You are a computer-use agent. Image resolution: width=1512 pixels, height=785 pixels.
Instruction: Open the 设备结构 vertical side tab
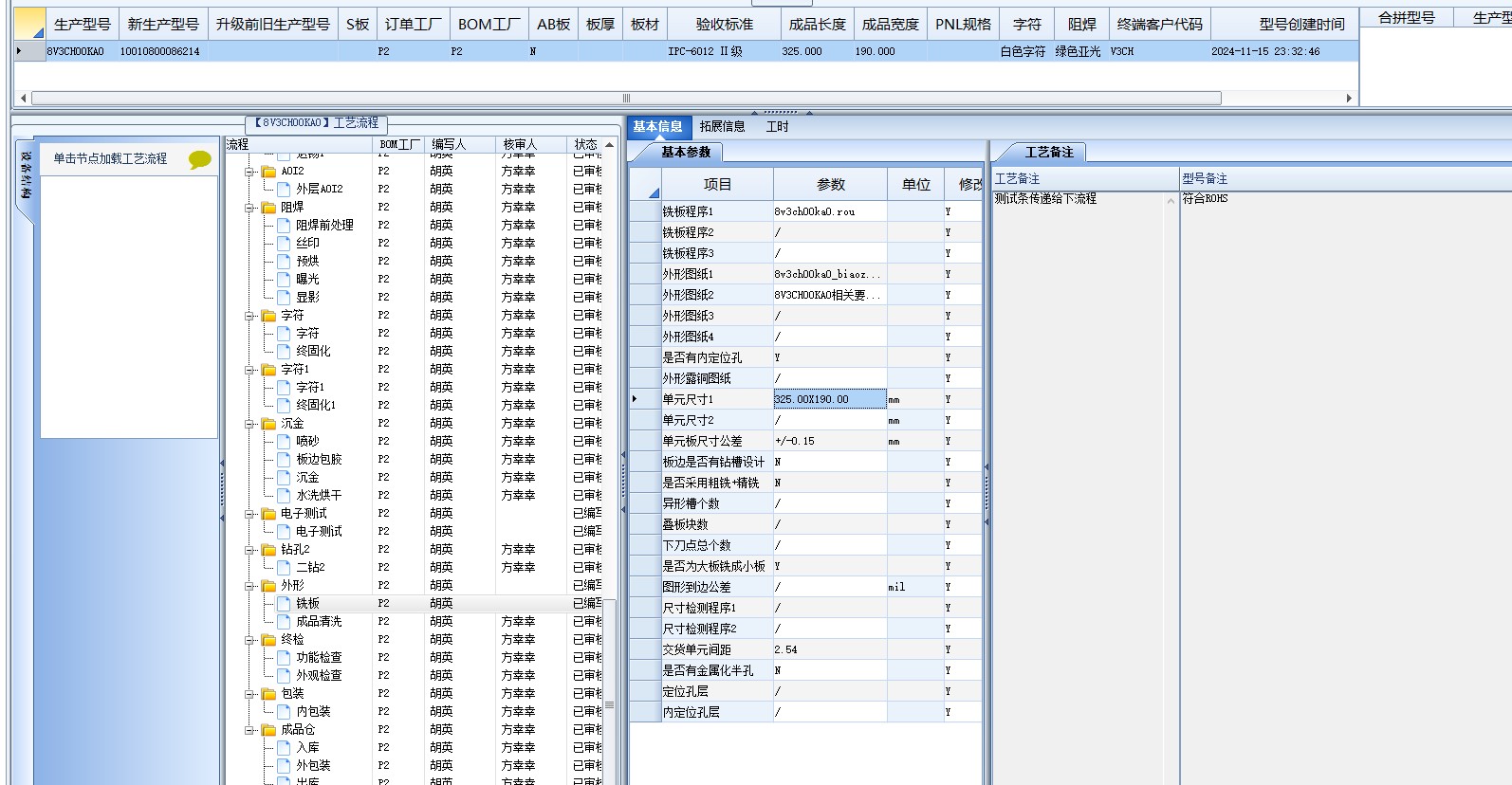(x=26, y=174)
